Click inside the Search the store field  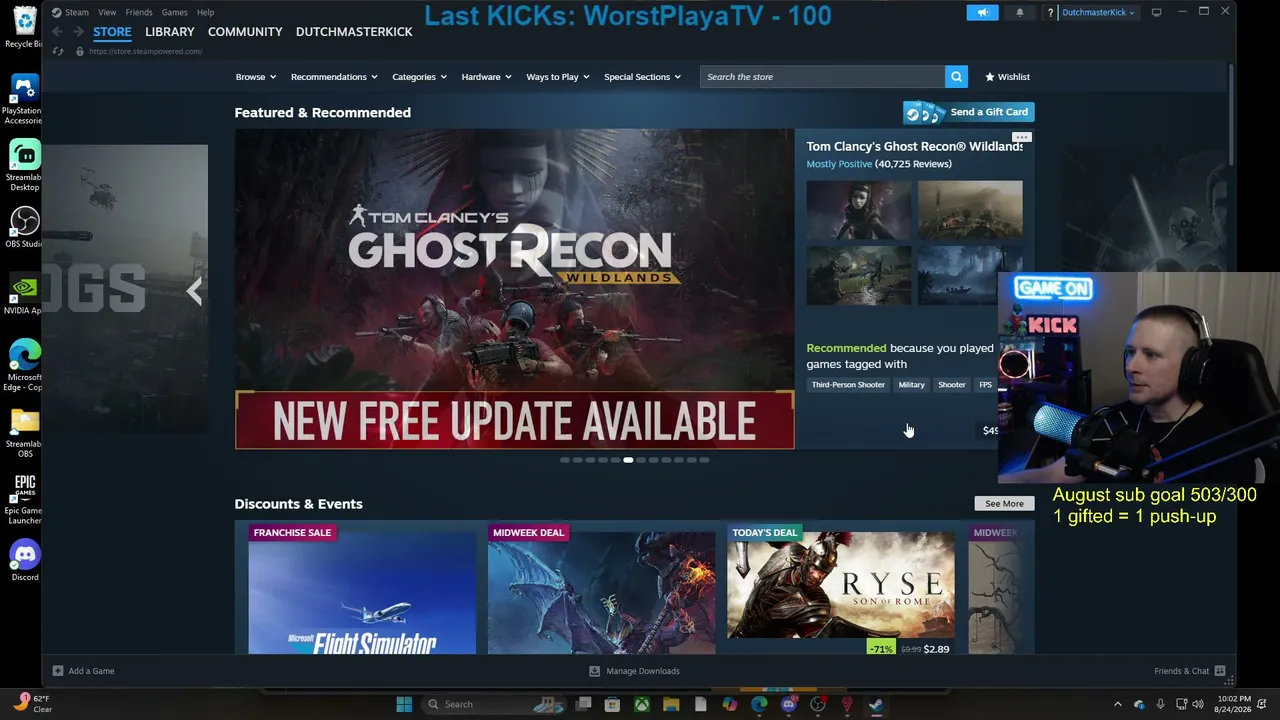(x=823, y=77)
